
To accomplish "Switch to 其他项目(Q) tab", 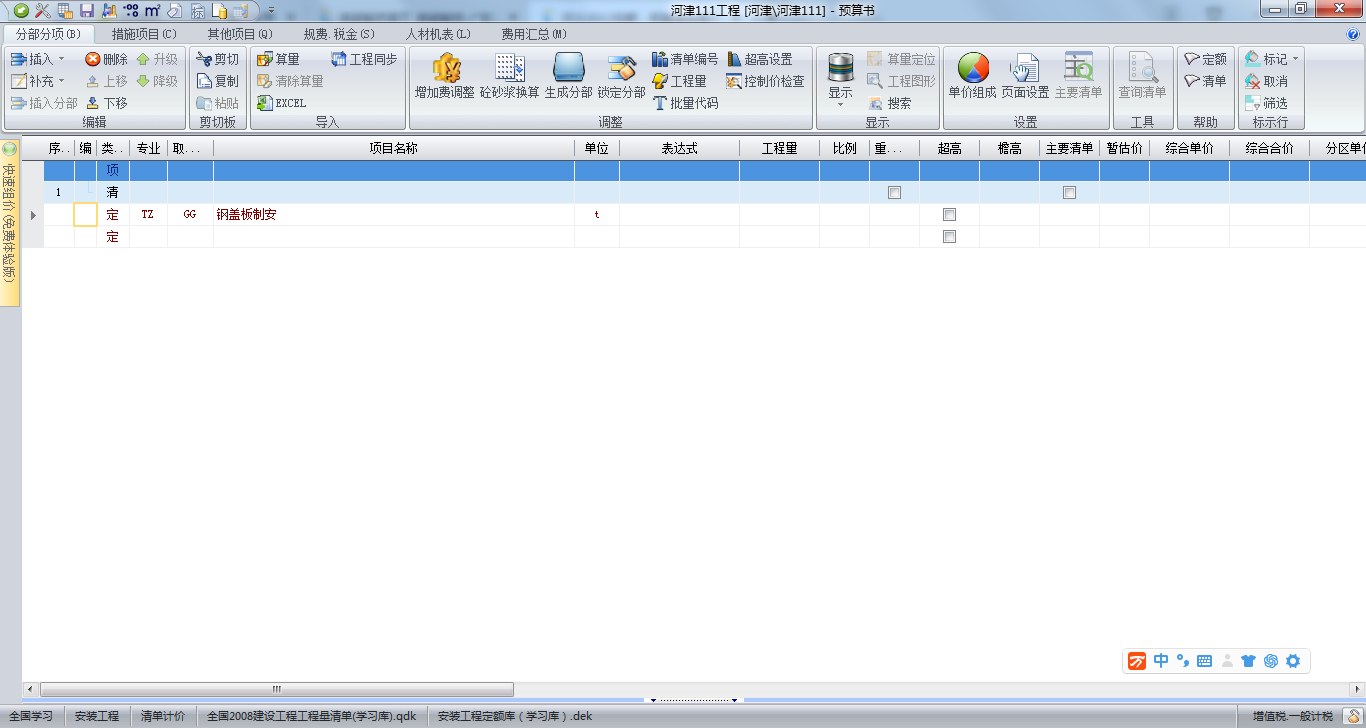I will pyautogui.click(x=240, y=34).
